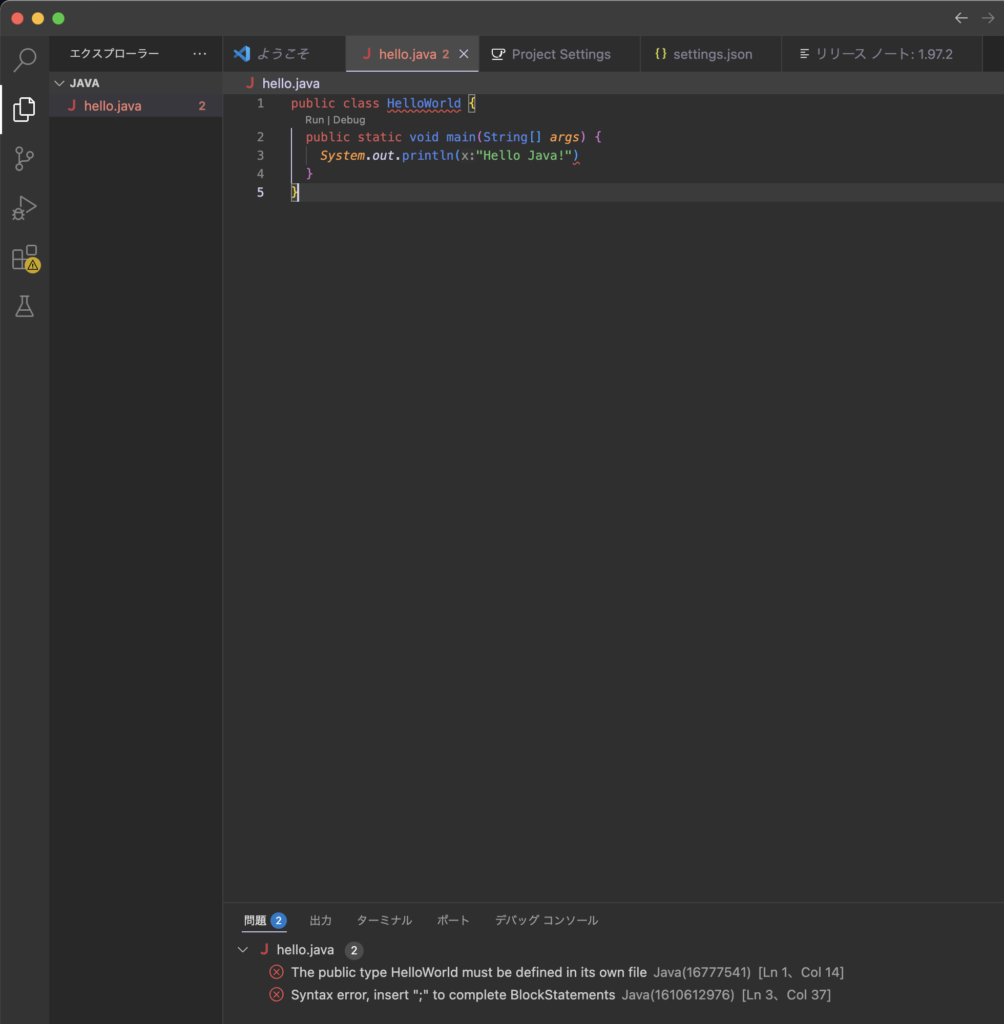Open the Project Settings tab

(560, 54)
